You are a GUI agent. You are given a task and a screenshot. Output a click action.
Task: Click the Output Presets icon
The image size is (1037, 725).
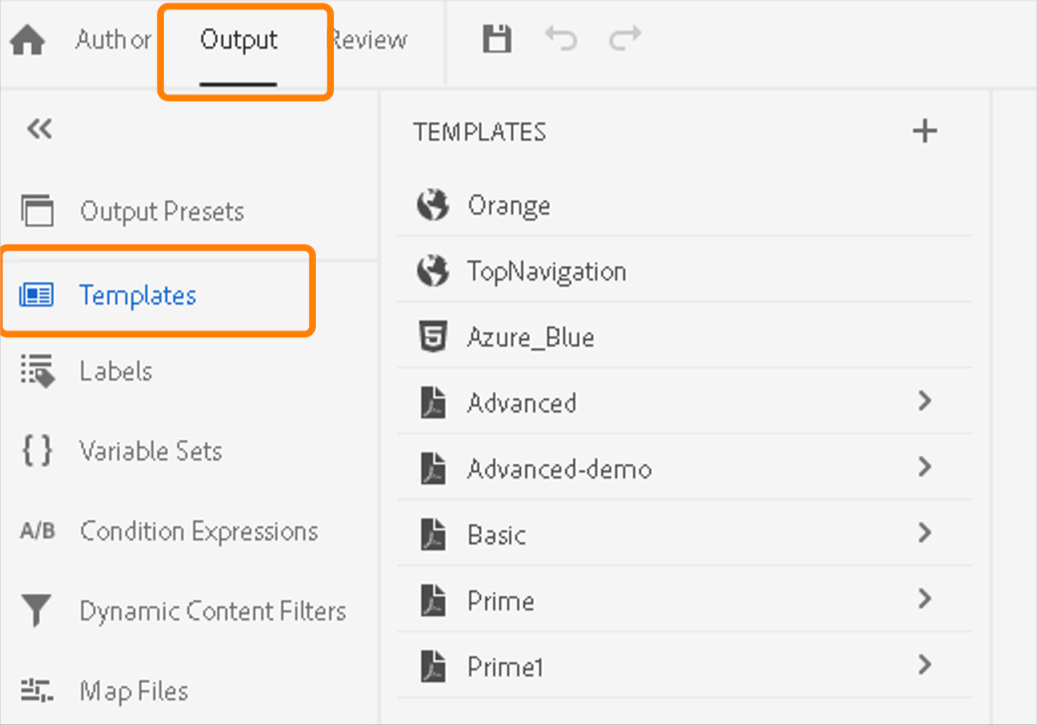[x=37, y=211]
